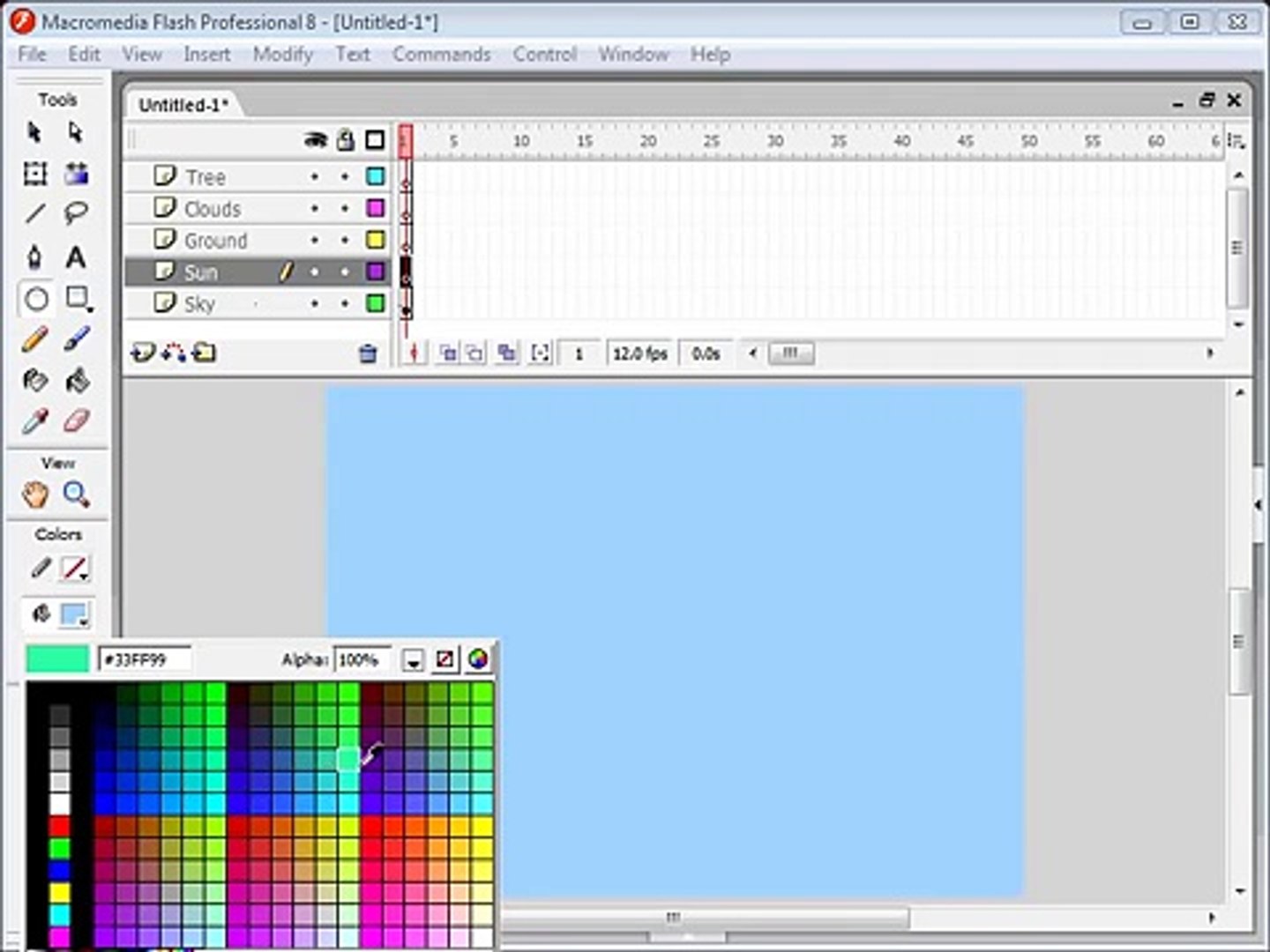Toggle Edit Multiple Frames button
Image resolution: width=1270 pixels, height=952 pixels.
coord(507,353)
